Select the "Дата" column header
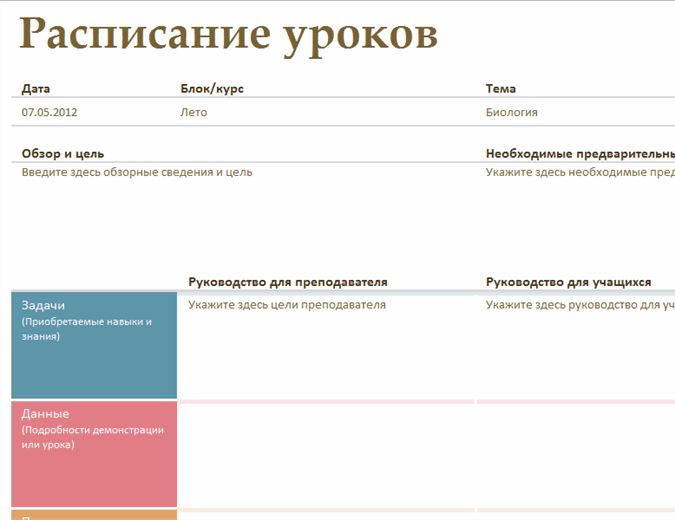This screenshot has height=520, width=675. pos(35,89)
